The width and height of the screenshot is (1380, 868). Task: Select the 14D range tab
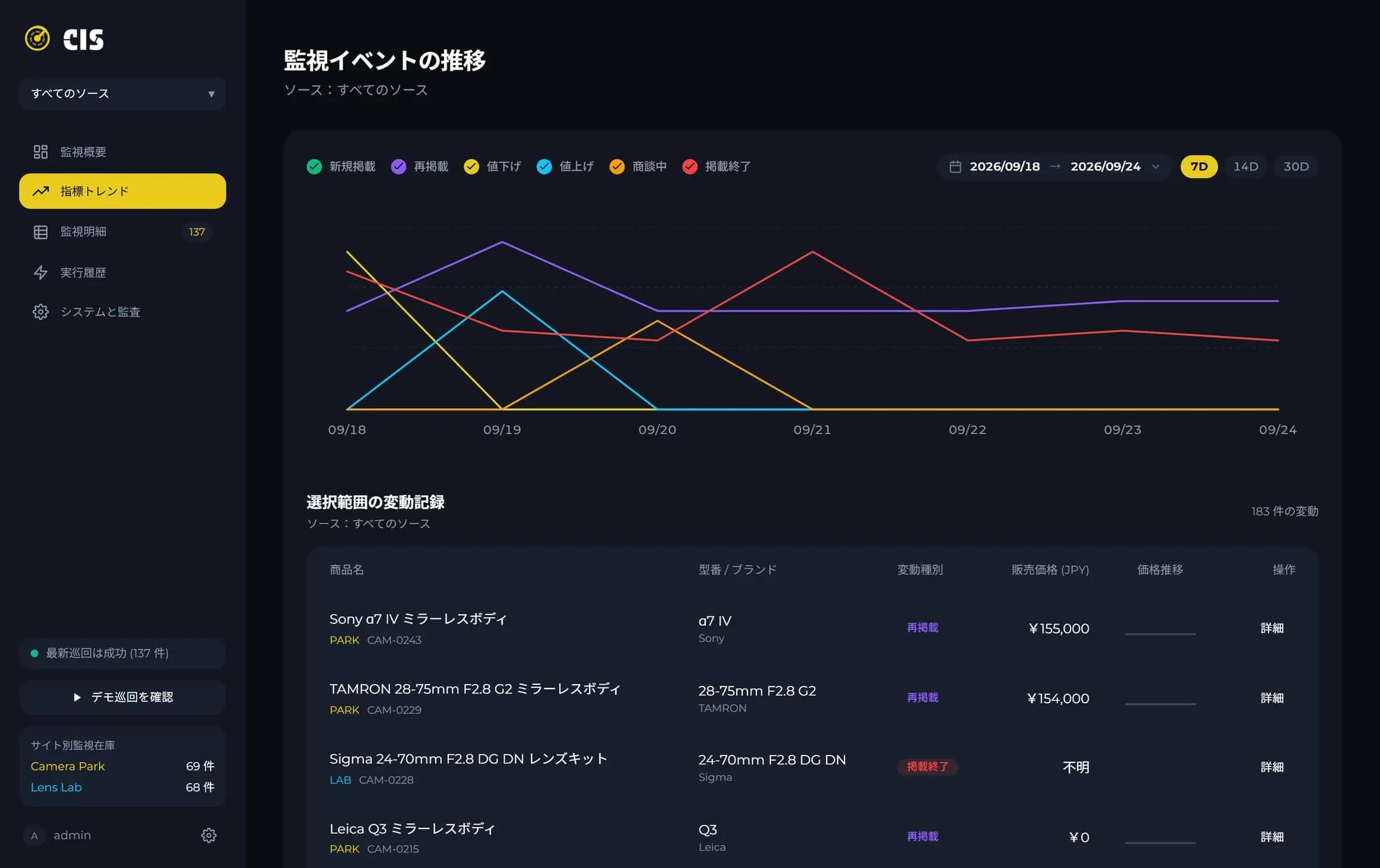point(1245,167)
